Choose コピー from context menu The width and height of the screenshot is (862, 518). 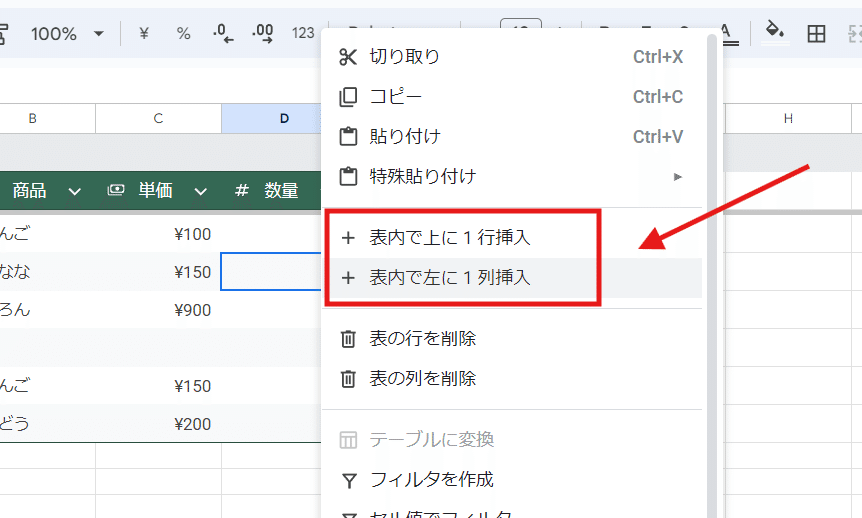tap(512, 97)
